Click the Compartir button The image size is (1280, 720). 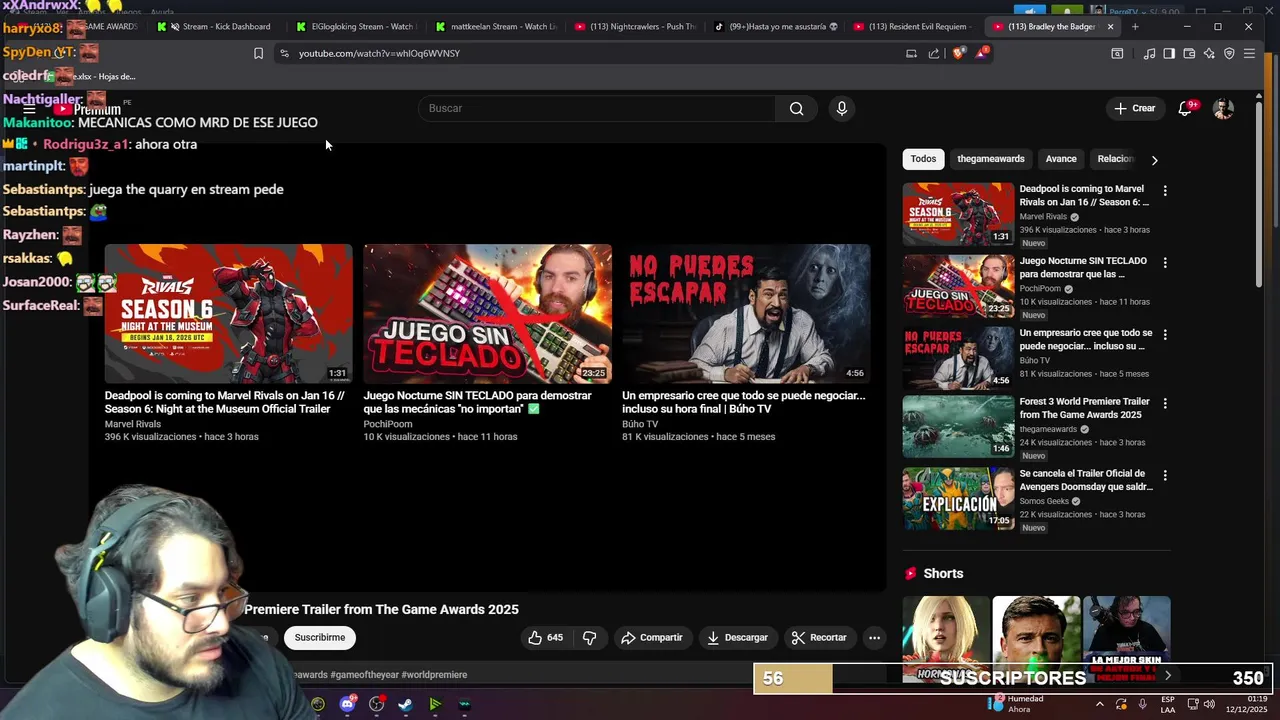[x=652, y=637]
